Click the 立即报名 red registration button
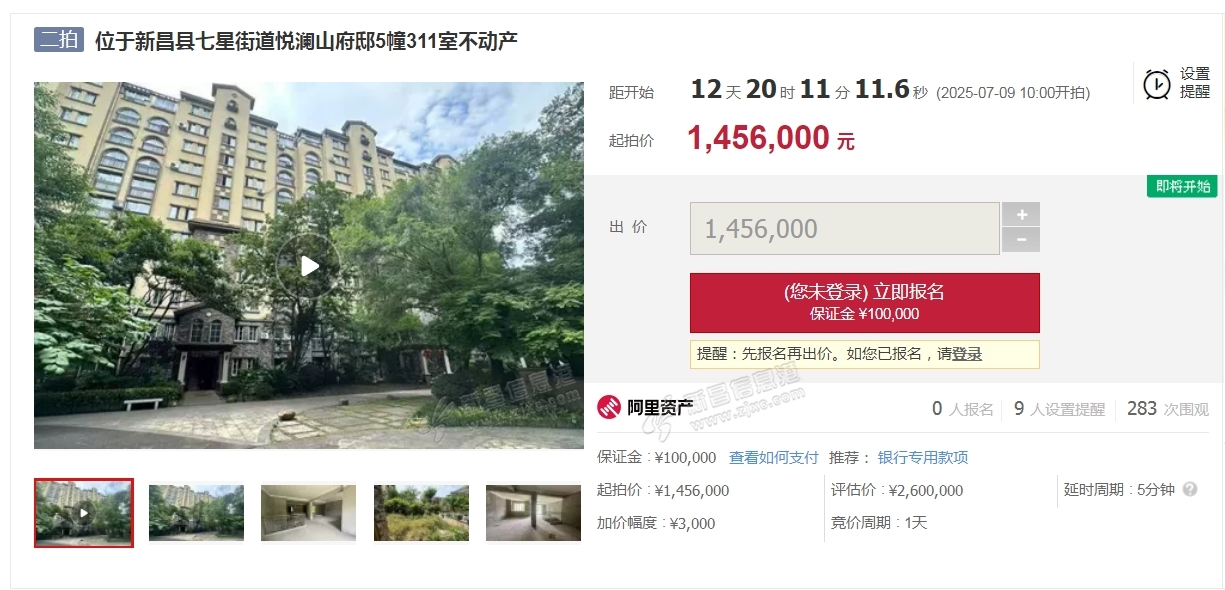 pos(864,302)
